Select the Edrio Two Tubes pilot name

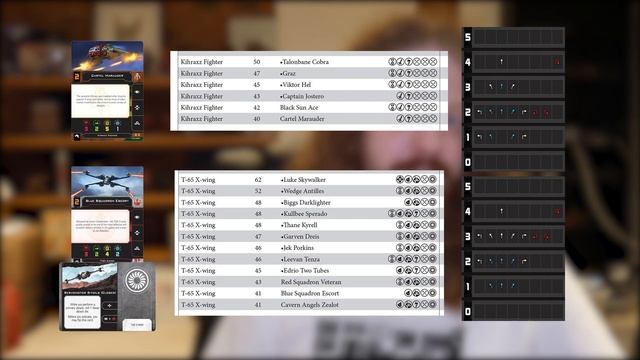(x=305, y=271)
